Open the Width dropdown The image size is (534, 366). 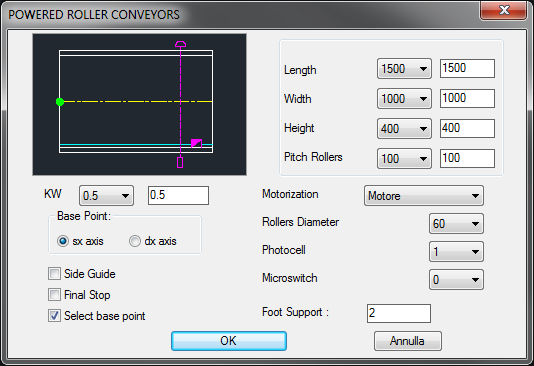[404, 99]
